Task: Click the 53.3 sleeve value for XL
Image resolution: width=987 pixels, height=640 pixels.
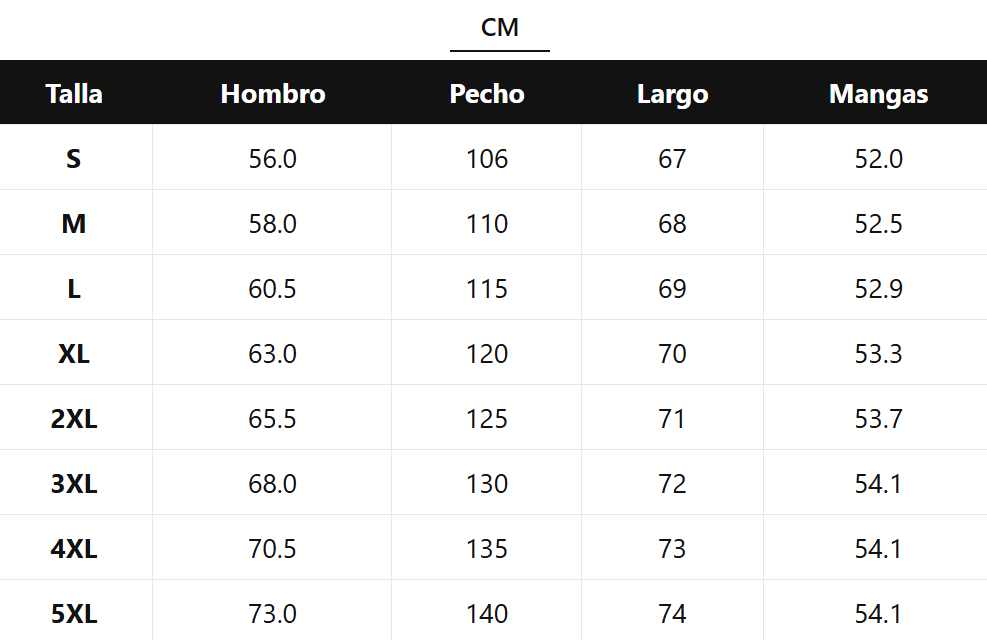Action: point(878,354)
